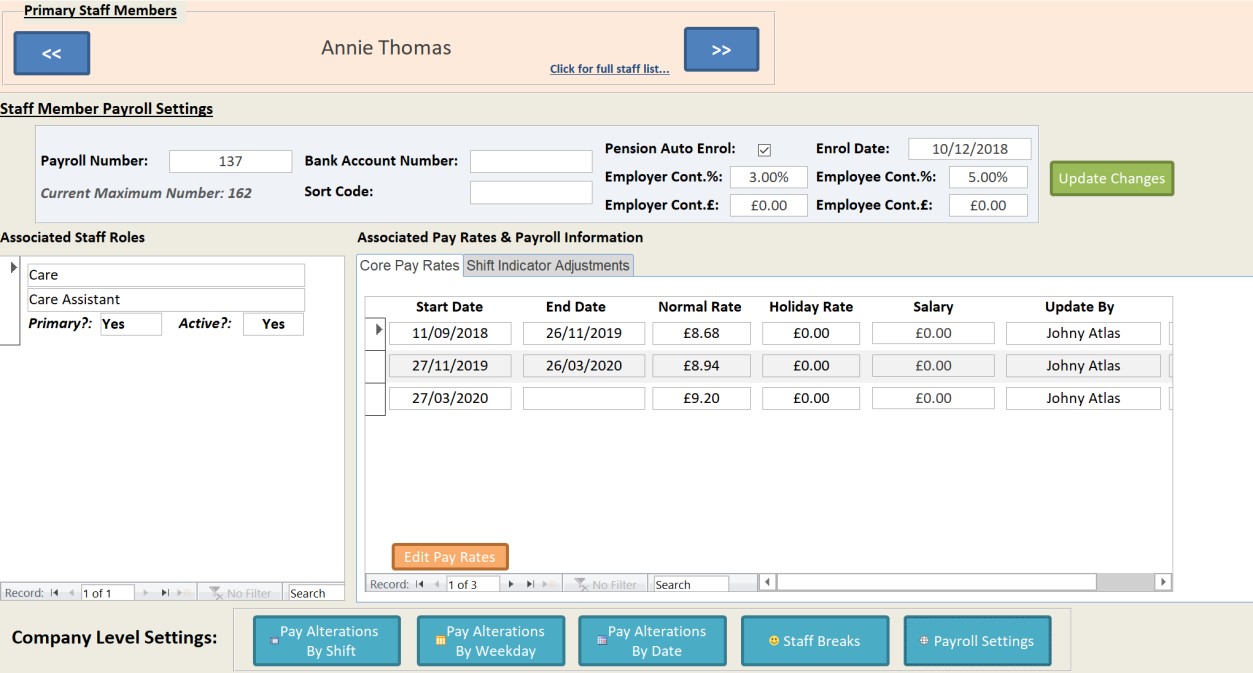This screenshot has height=673, width=1253.
Task: Open Pay Alterations By Weekday
Action: [489, 641]
